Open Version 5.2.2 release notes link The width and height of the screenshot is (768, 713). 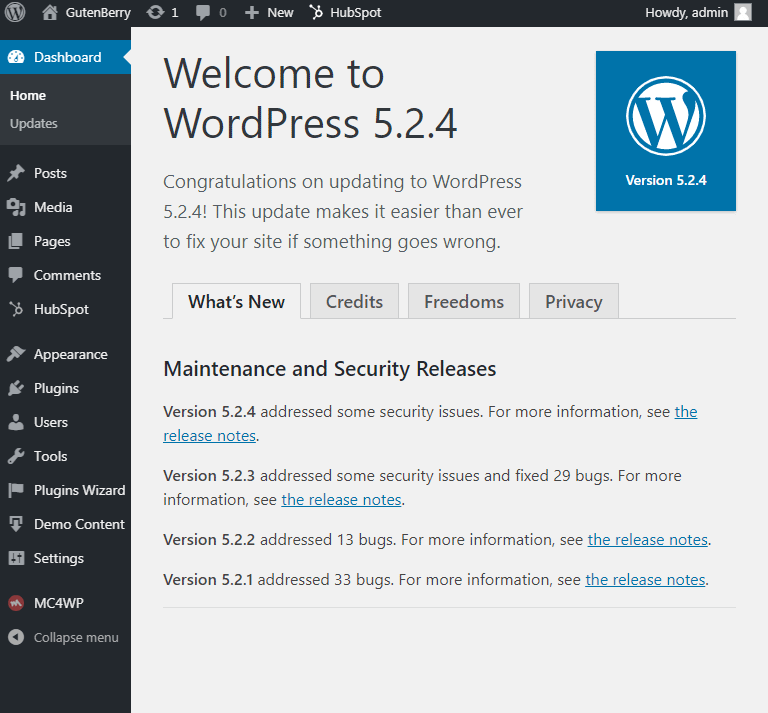(648, 540)
